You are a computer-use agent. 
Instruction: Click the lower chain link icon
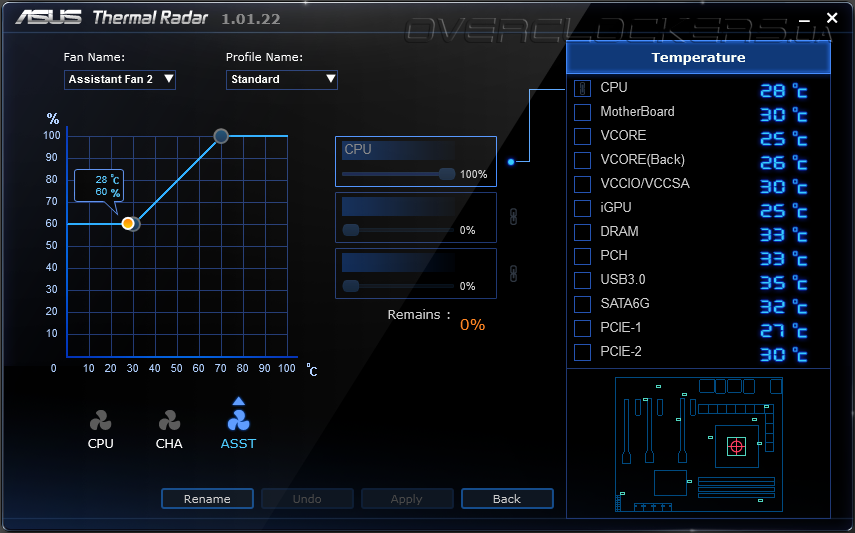tap(513, 273)
